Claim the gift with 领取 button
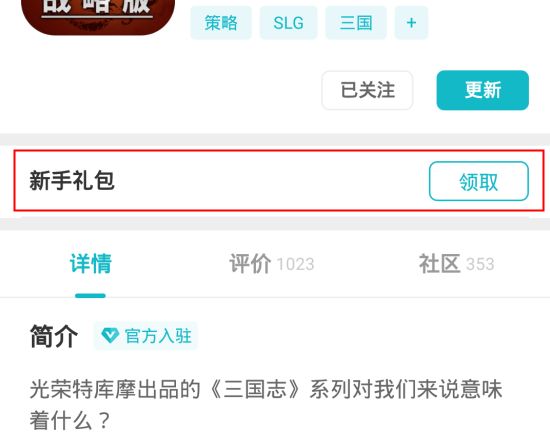This screenshot has height=433, width=550. pos(479,181)
